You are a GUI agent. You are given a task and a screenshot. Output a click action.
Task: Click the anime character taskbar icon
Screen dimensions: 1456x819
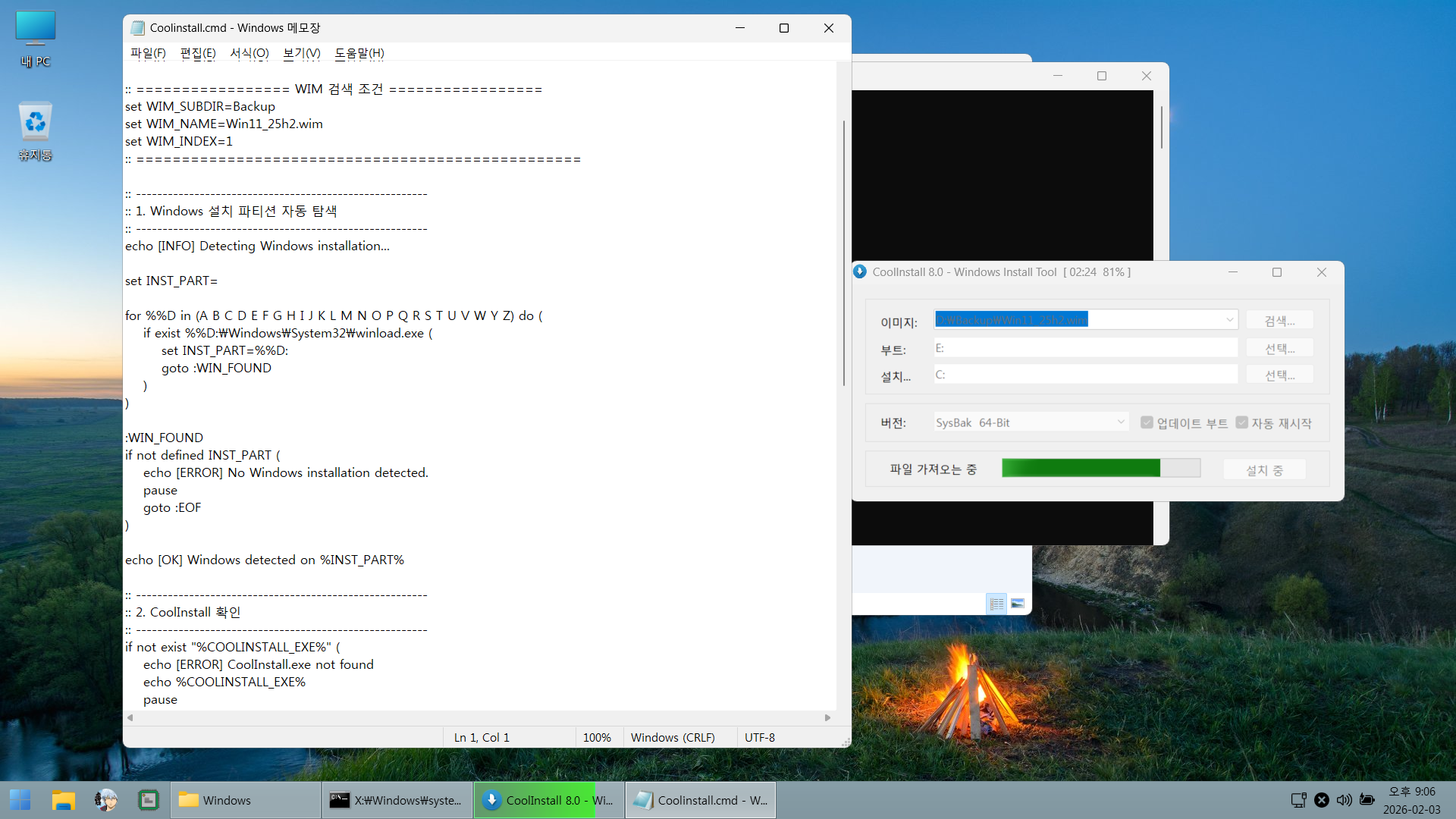point(106,800)
